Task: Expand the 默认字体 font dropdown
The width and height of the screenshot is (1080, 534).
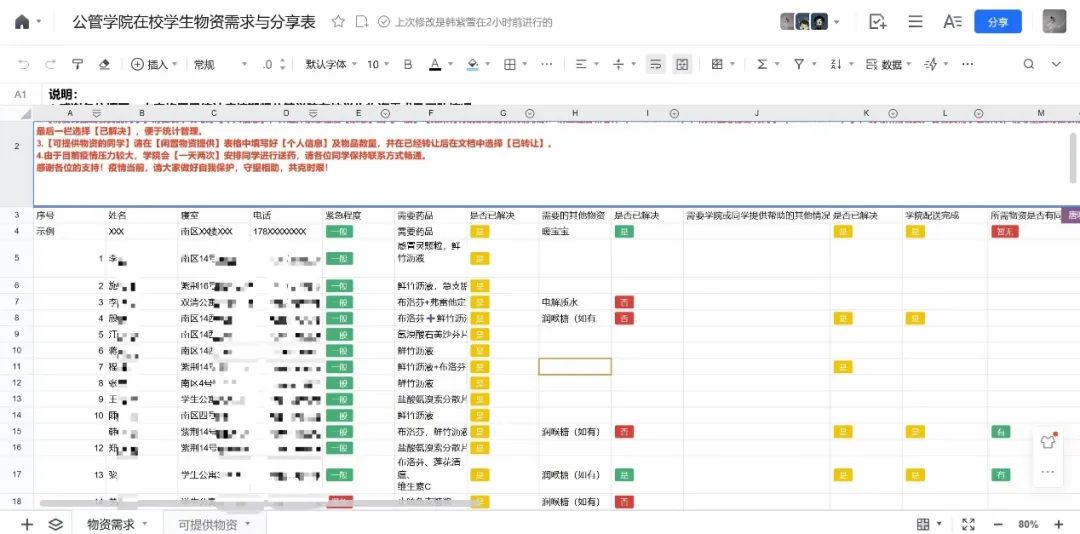Action: click(330, 64)
